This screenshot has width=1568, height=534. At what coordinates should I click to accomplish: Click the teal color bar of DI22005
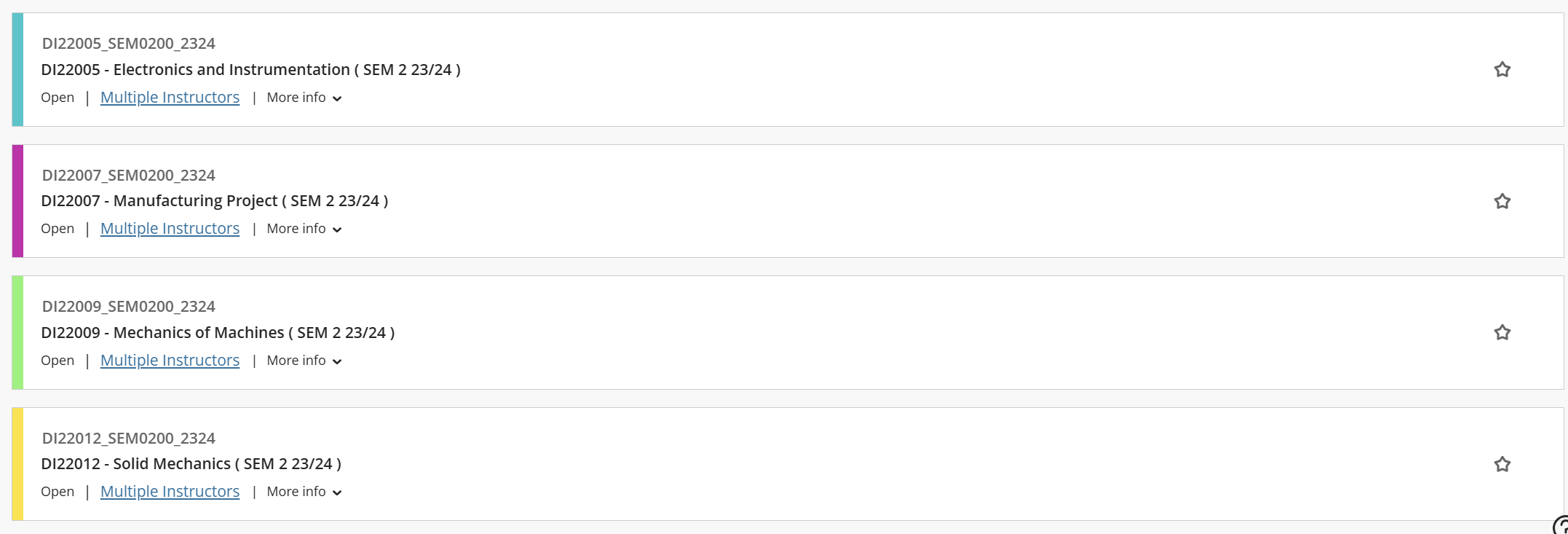click(17, 70)
